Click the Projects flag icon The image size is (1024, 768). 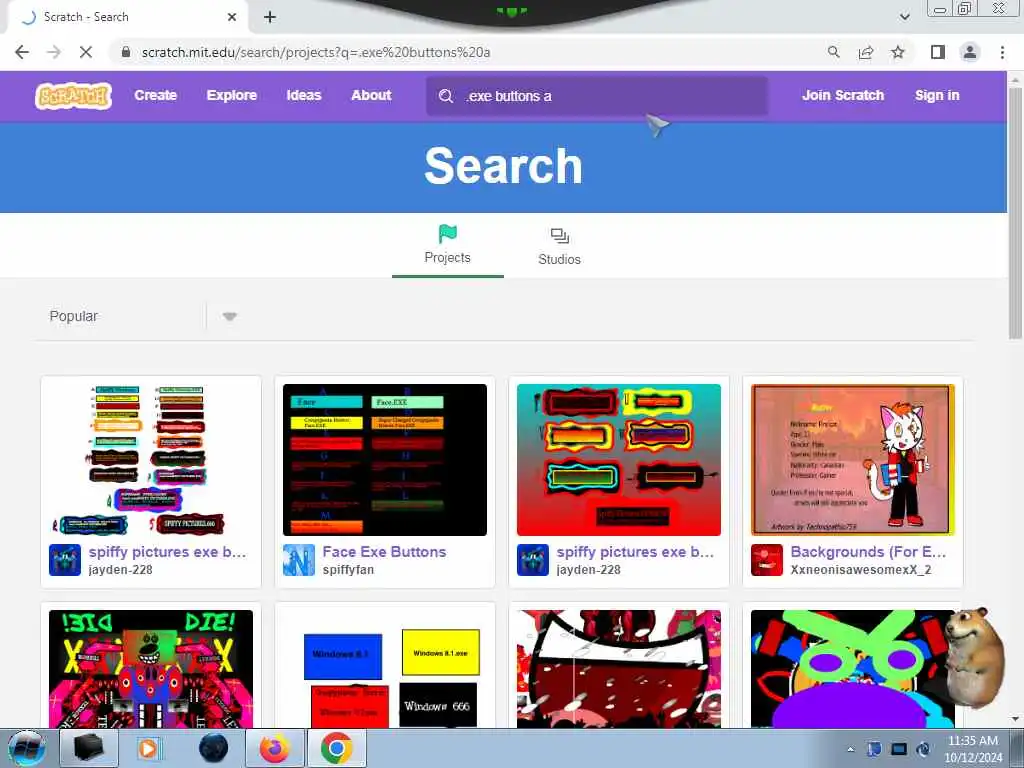pos(447,234)
